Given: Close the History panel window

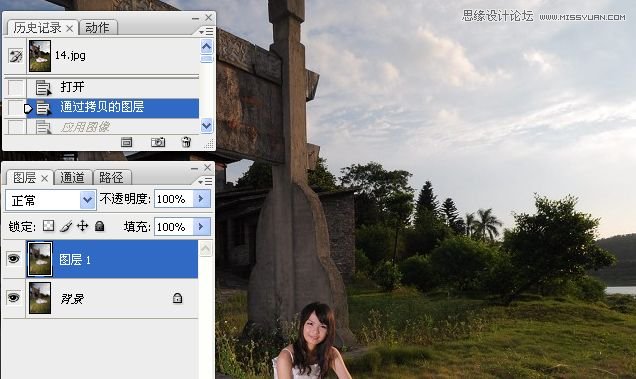Looking at the screenshot, I should click(x=208, y=17).
